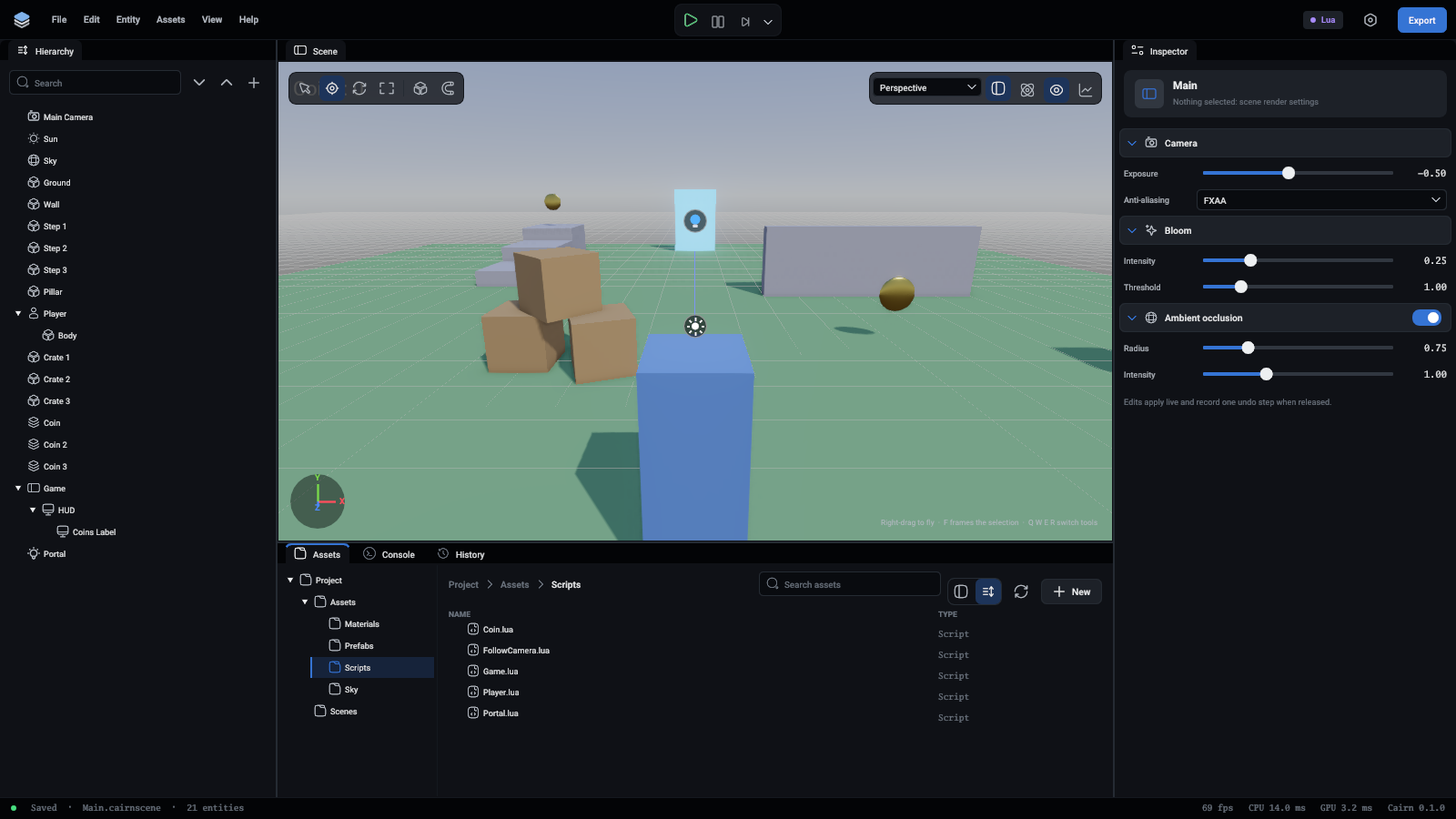This screenshot has height=819, width=1456.
Task: Step one frame with the step-forward icon
Action: pyautogui.click(x=745, y=21)
